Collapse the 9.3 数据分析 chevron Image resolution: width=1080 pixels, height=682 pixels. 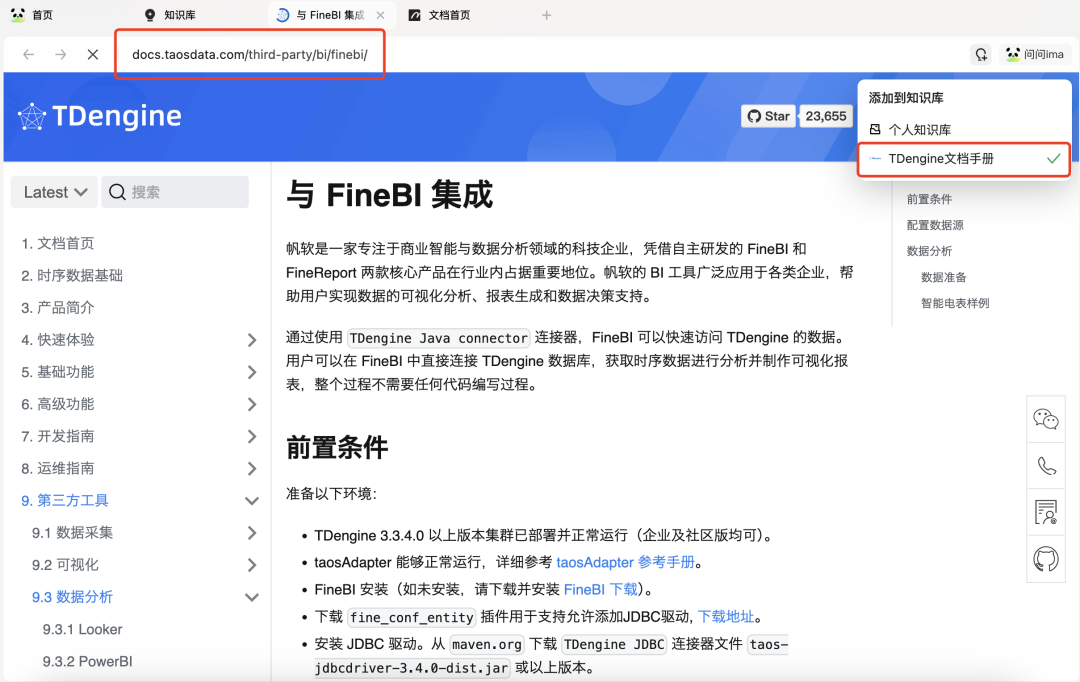tap(252, 597)
